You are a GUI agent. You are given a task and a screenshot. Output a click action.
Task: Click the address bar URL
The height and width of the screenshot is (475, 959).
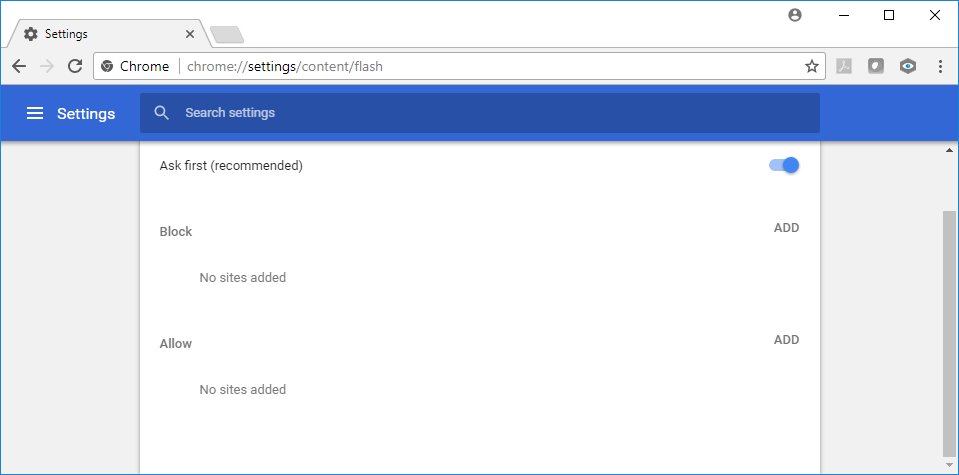click(x=284, y=66)
